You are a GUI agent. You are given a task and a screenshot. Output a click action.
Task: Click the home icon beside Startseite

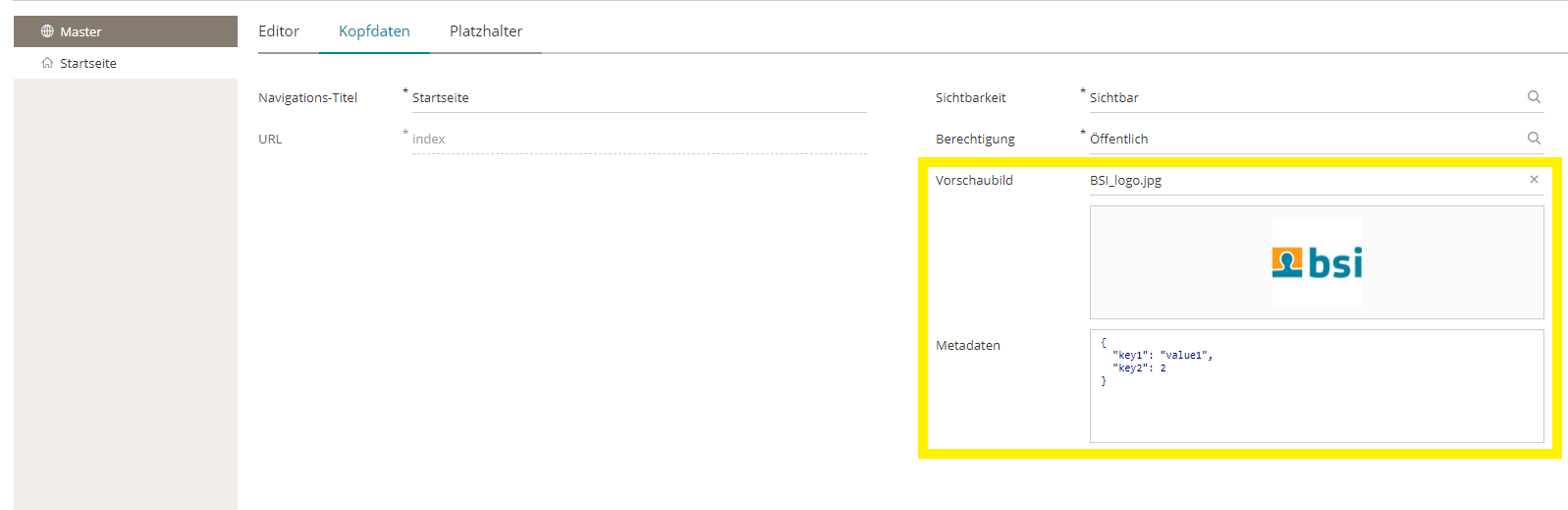[47, 63]
